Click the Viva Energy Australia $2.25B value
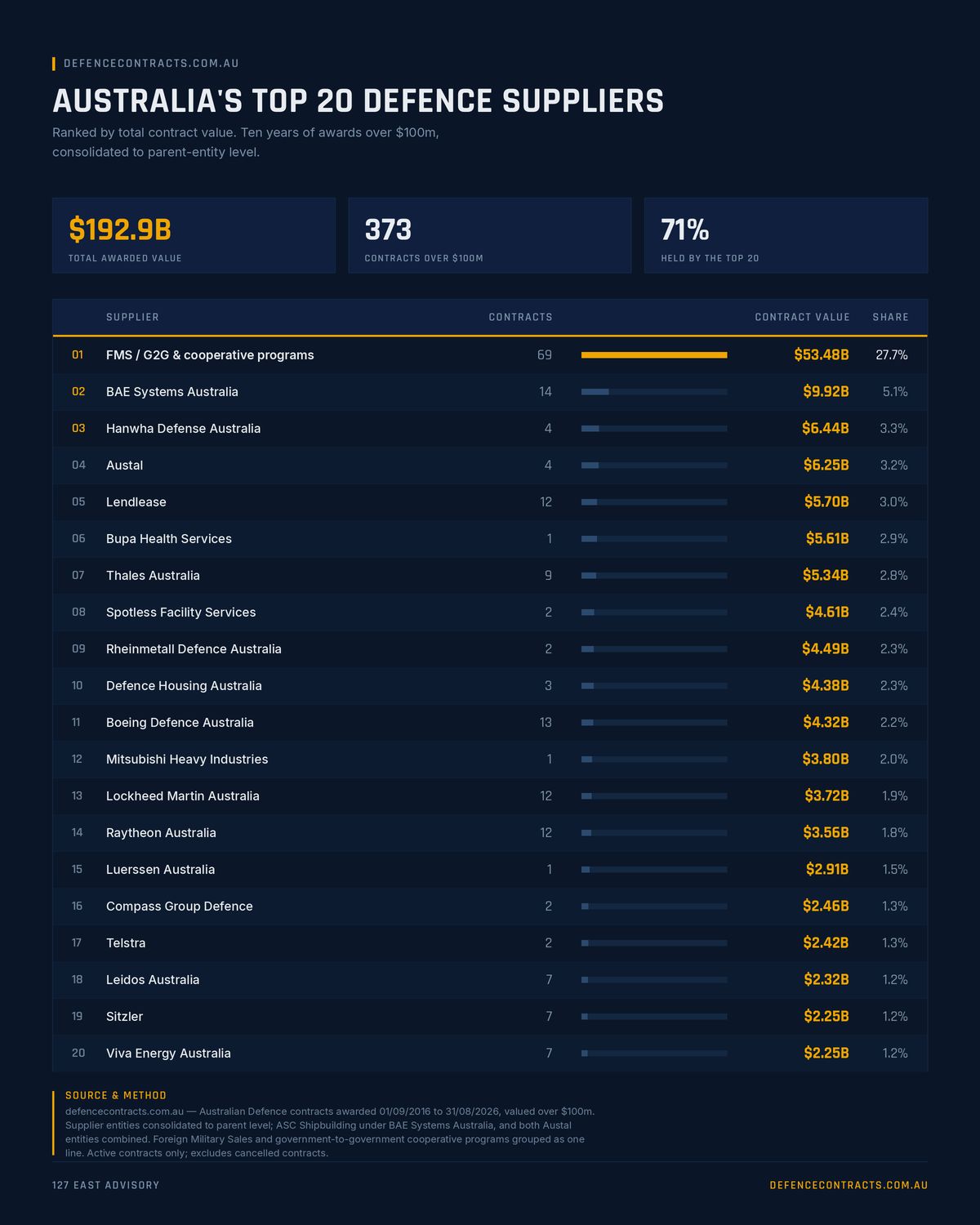980x1225 pixels. pos(826,1053)
